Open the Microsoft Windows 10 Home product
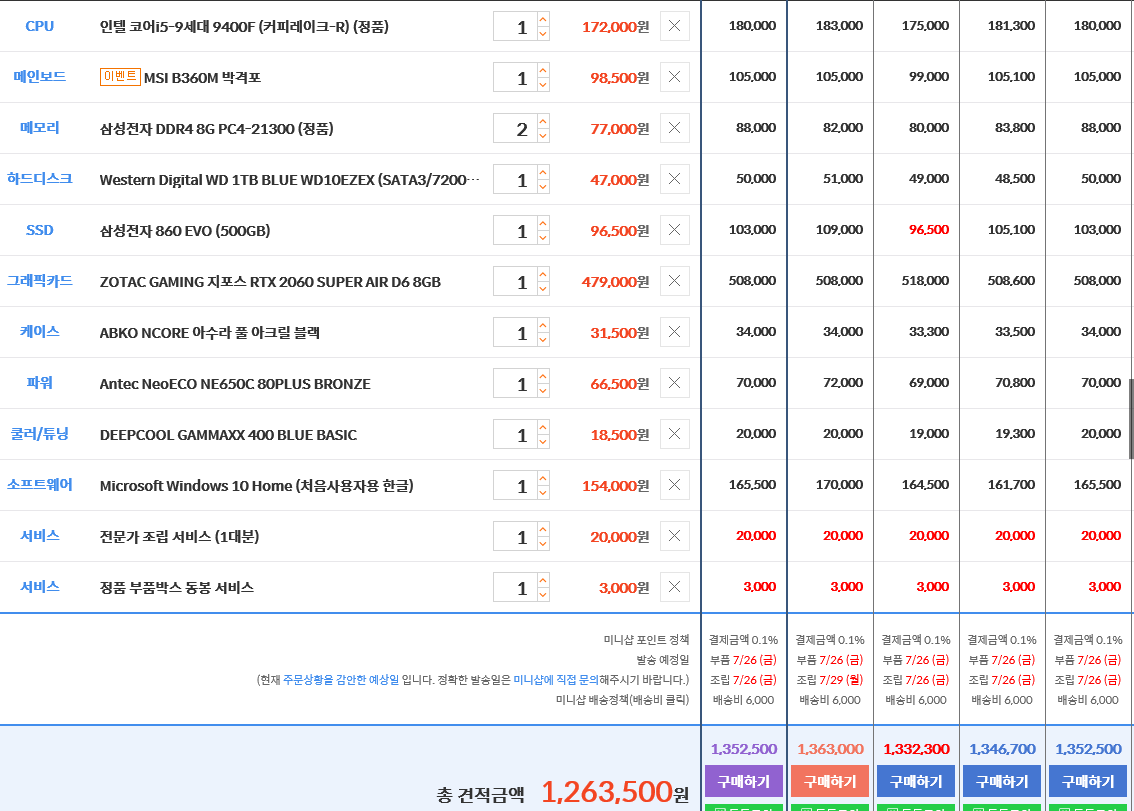This screenshot has height=811, width=1134. [257, 485]
